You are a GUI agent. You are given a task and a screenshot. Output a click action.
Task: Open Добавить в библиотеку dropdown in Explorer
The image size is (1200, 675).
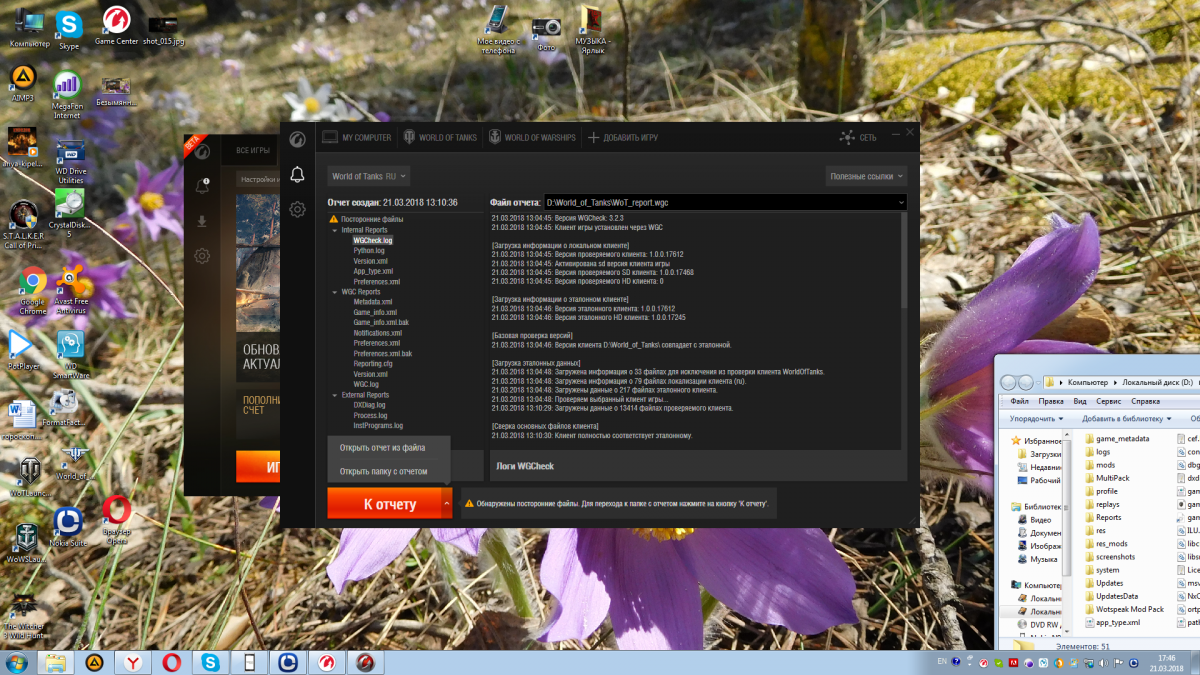click(1125, 418)
